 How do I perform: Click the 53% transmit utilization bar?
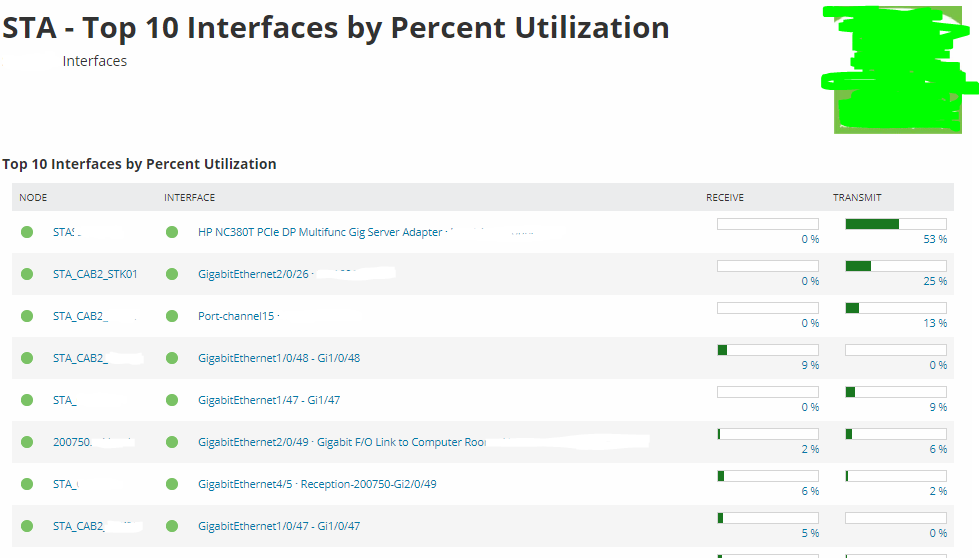coord(895,224)
